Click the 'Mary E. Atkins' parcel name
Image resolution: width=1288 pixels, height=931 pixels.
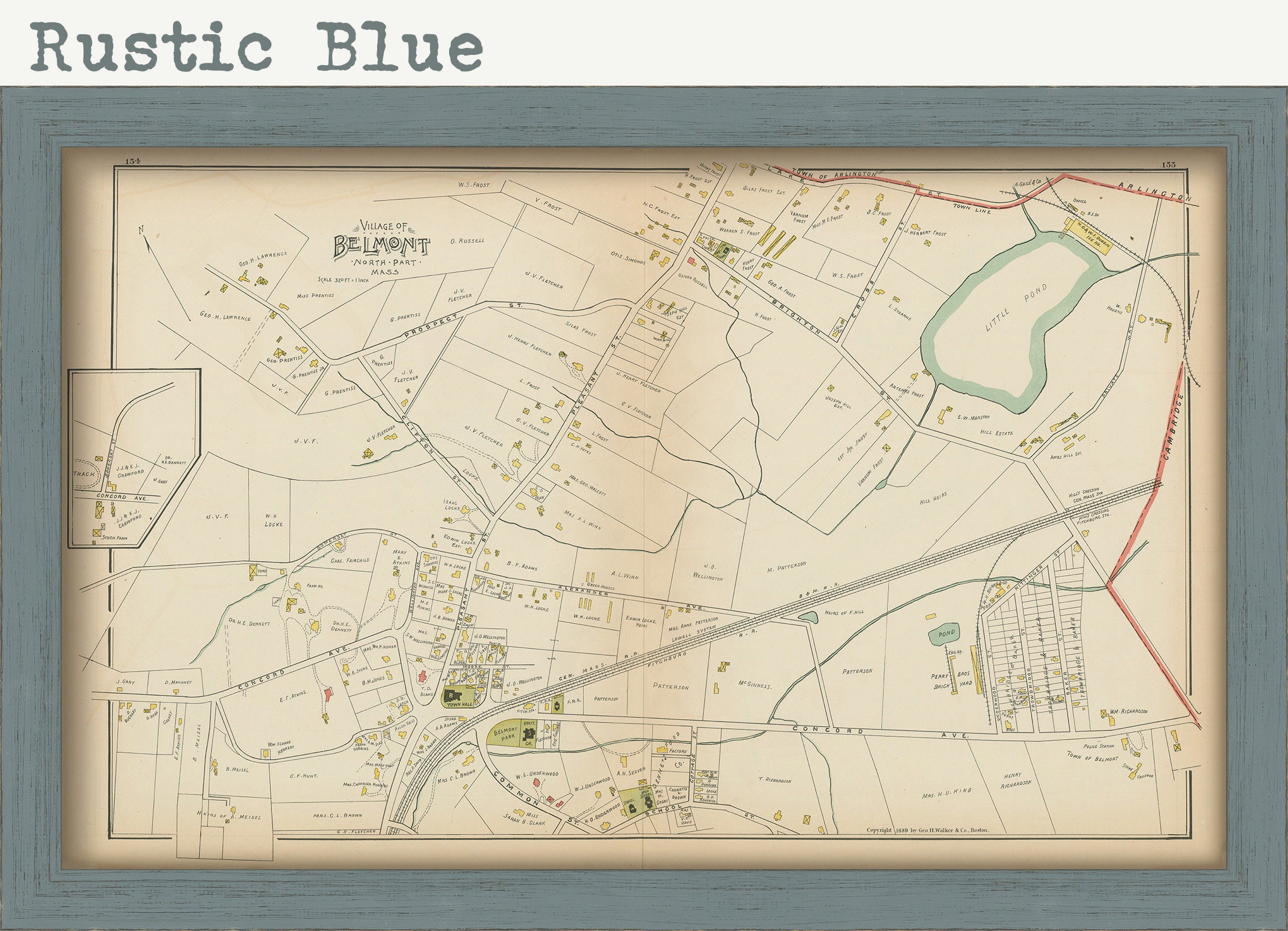(401, 557)
